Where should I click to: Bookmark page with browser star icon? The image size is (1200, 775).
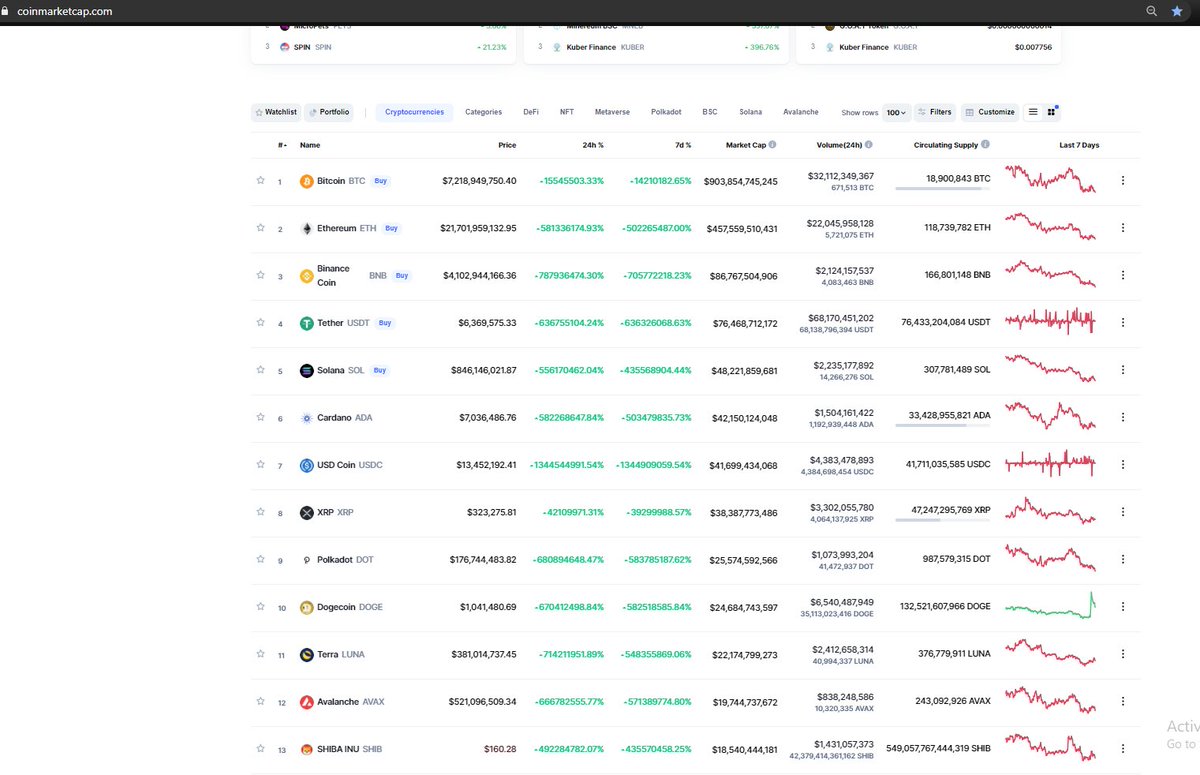(x=1177, y=11)
